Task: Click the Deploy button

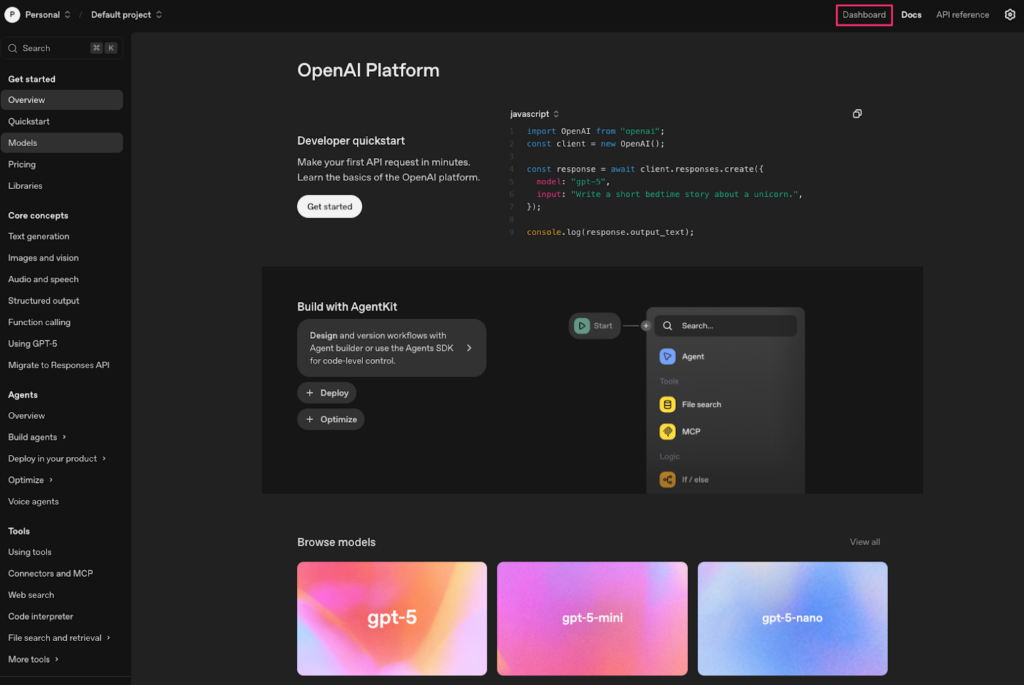Action: (327, 392)
